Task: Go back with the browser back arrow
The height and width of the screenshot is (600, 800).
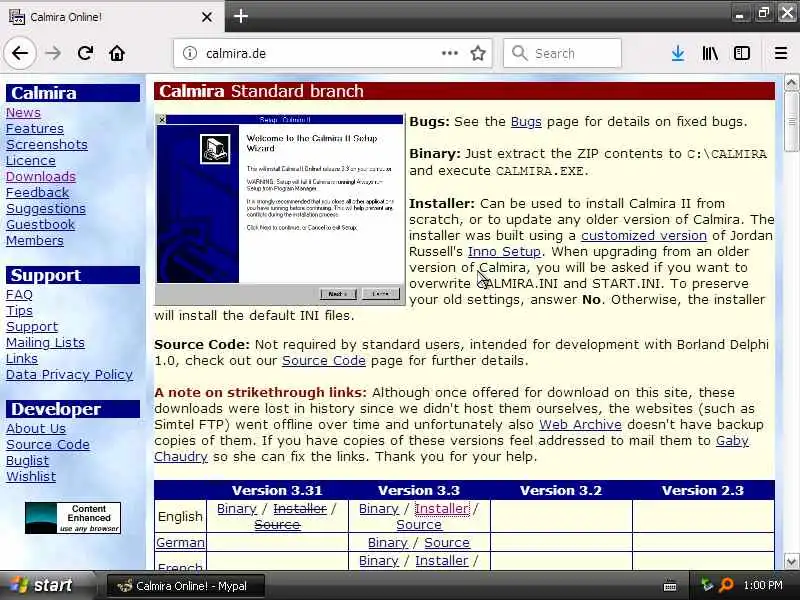Action: [20, 53]
